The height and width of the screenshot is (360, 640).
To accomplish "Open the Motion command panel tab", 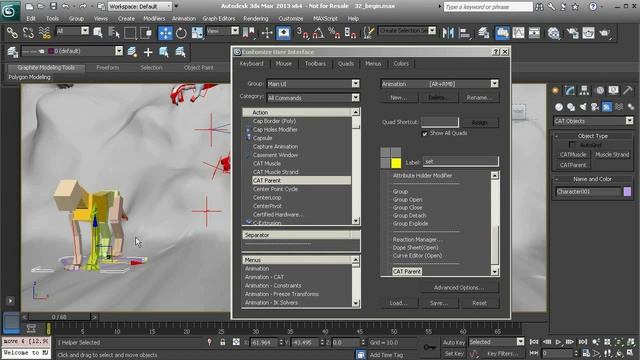I will (x=600, y=91).
